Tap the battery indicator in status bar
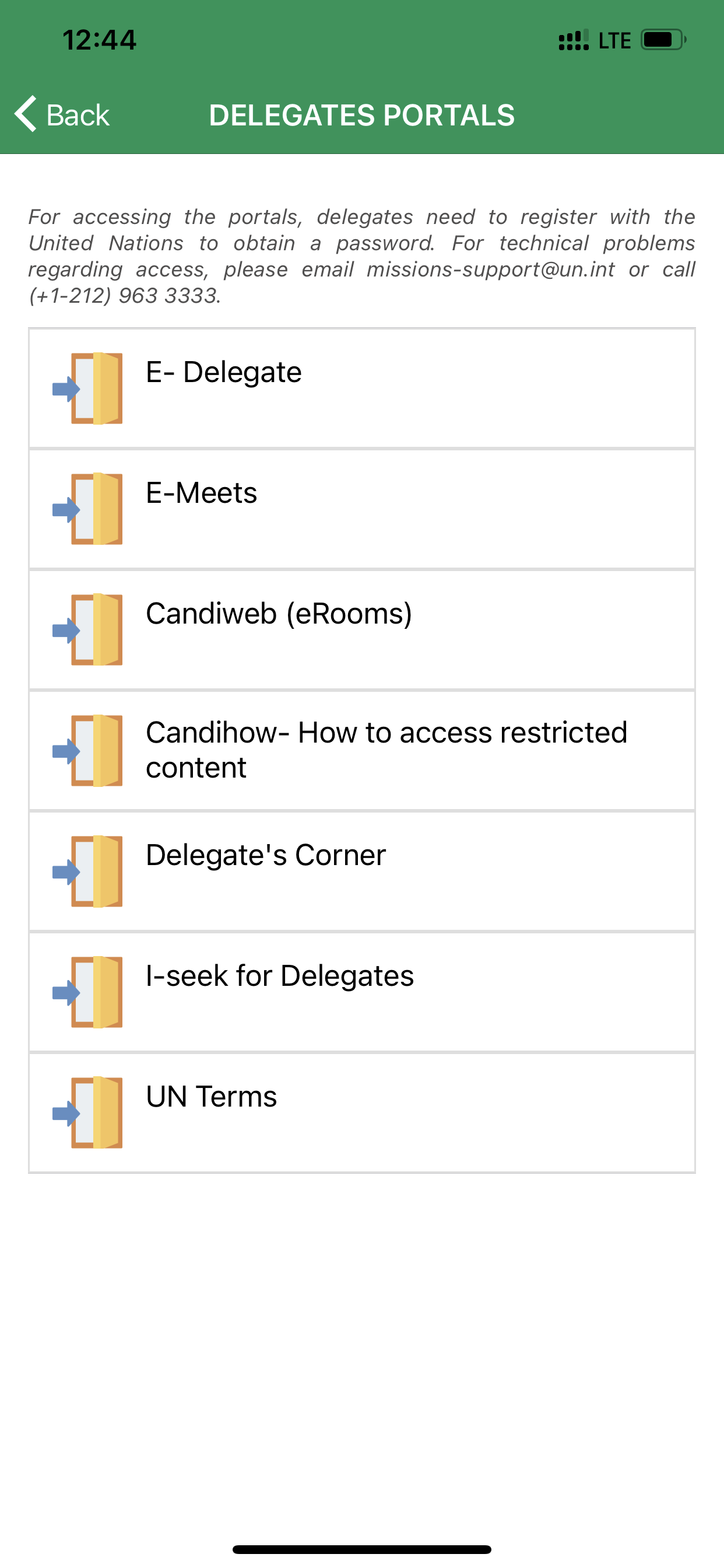The image size is (724, 1568). click(x=663, y=40)
